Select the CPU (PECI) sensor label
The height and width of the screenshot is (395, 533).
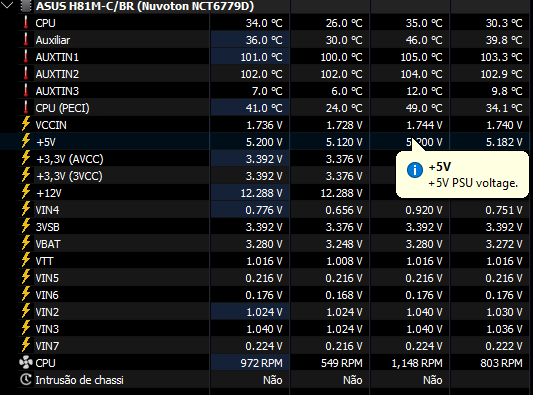63,108
